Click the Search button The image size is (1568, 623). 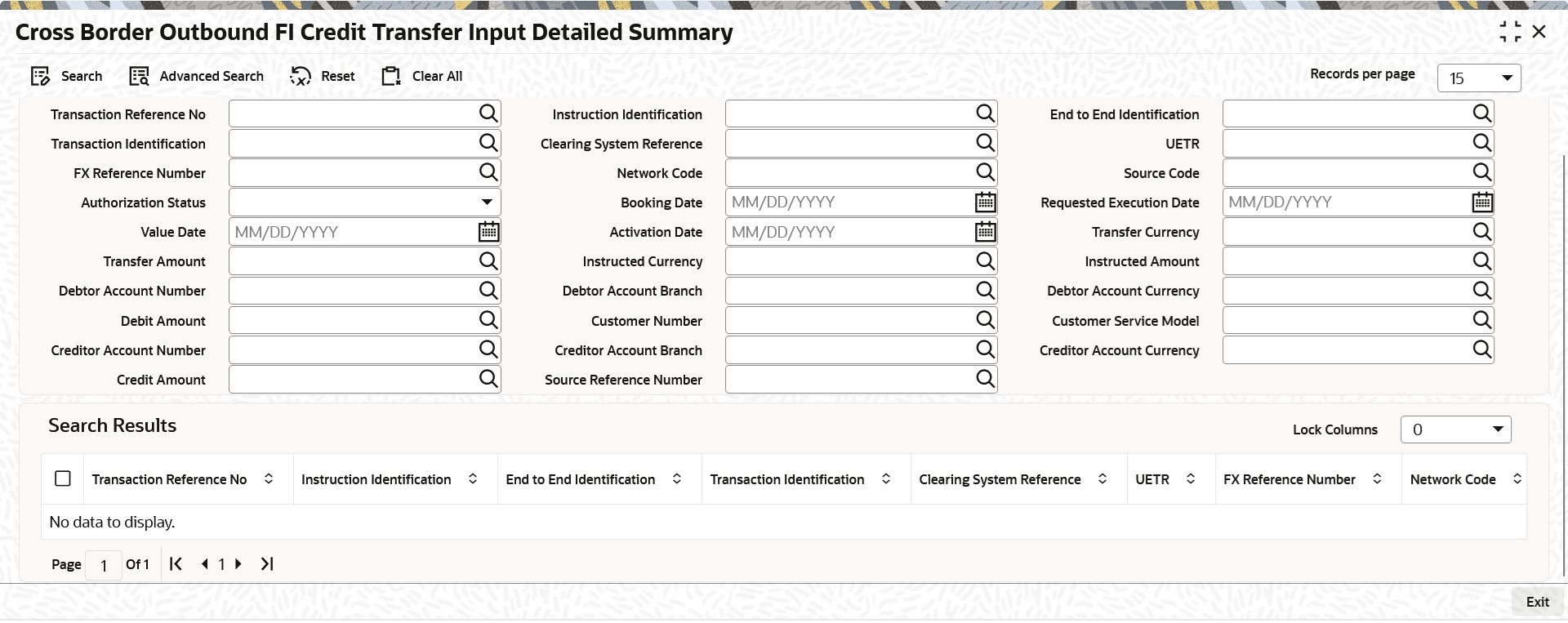(66, 76)
